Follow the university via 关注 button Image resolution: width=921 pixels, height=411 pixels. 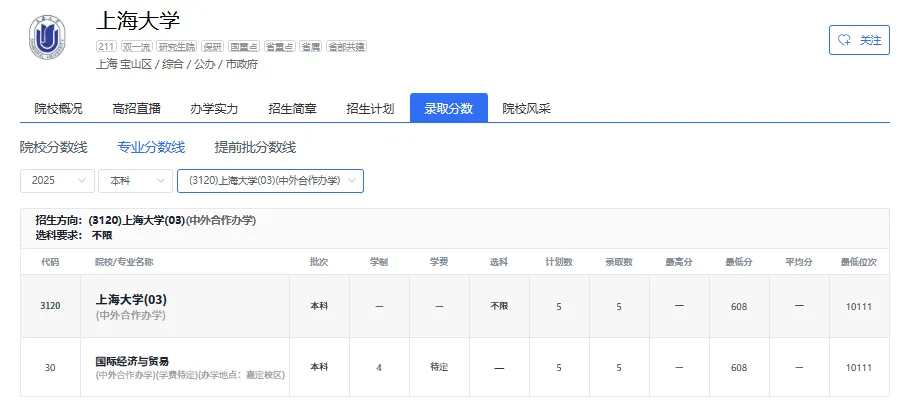(x=859, y=40)
